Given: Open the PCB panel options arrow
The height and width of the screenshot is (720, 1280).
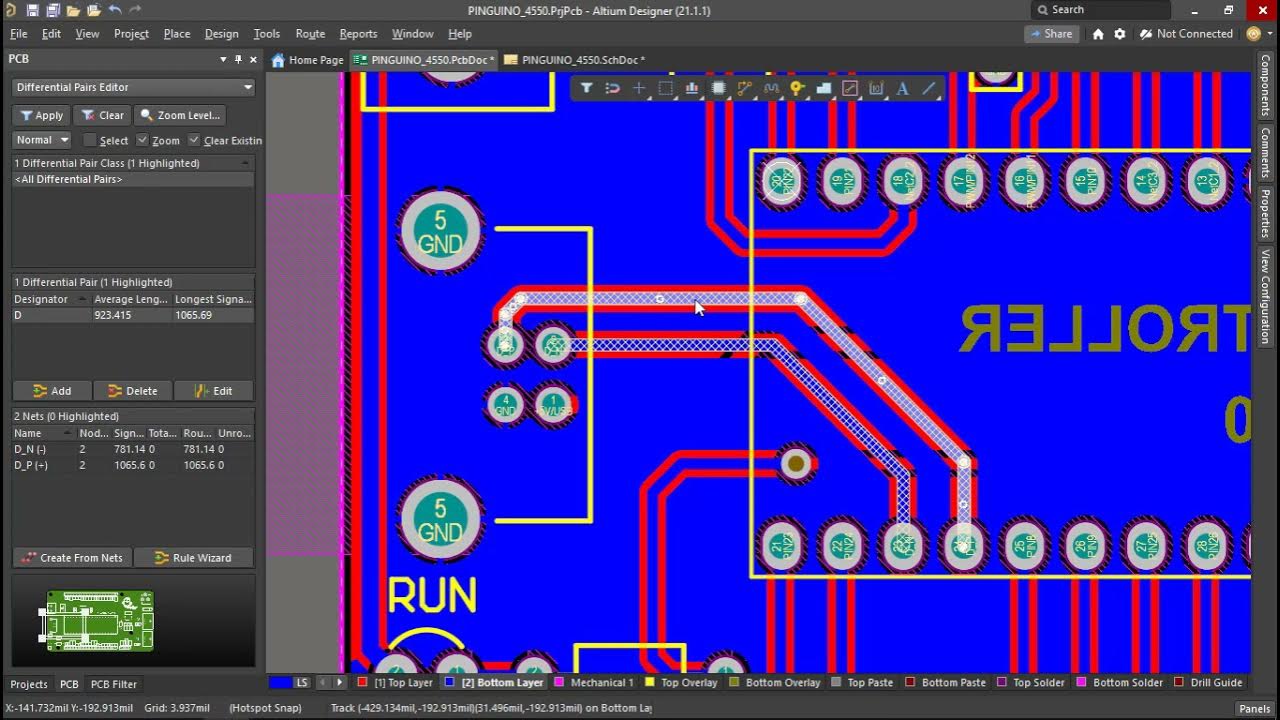Looking at the screenshot, I should (x=223, y=59).
